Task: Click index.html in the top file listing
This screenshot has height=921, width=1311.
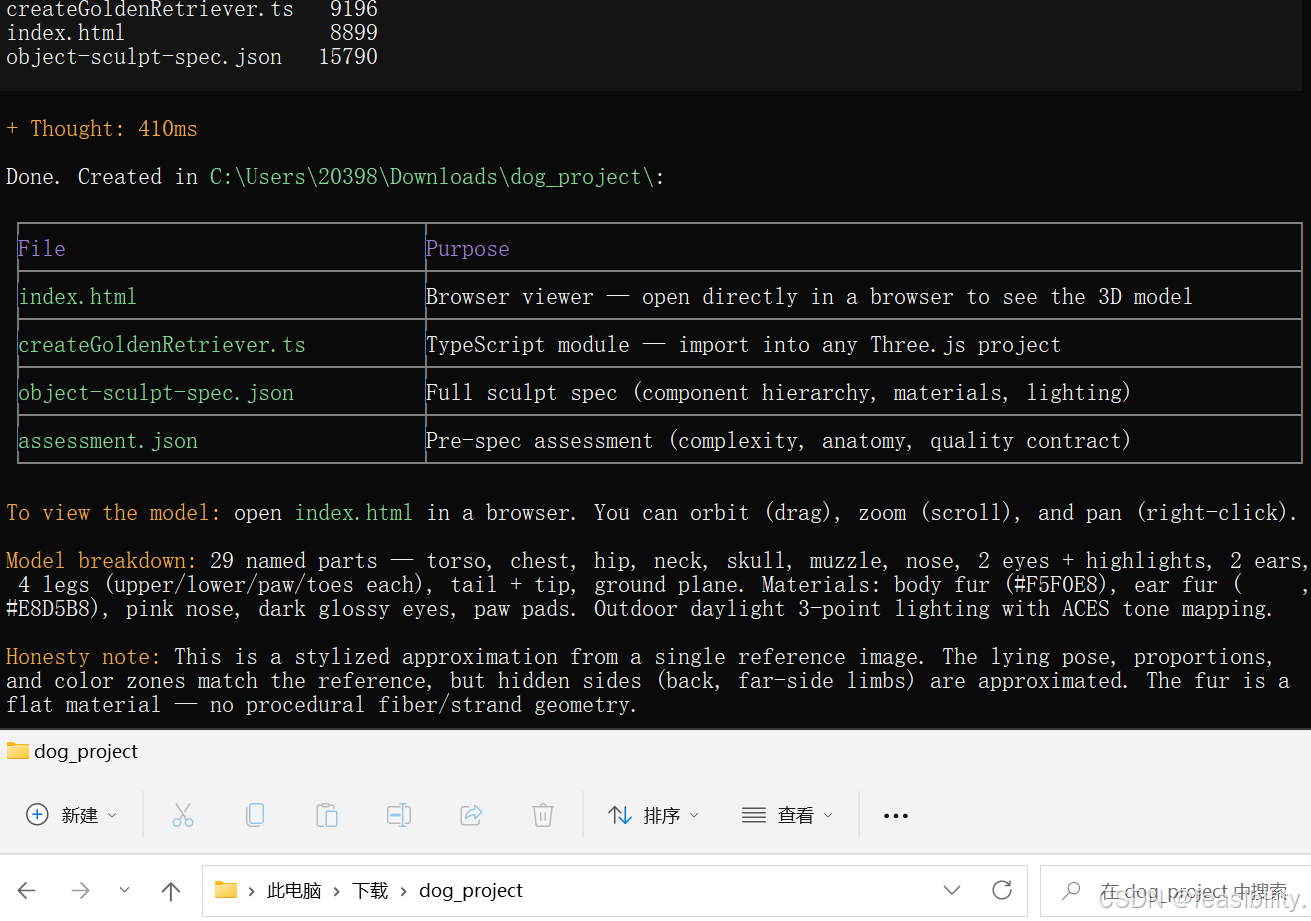Action: pyautogui.click(x=65, y=33)
